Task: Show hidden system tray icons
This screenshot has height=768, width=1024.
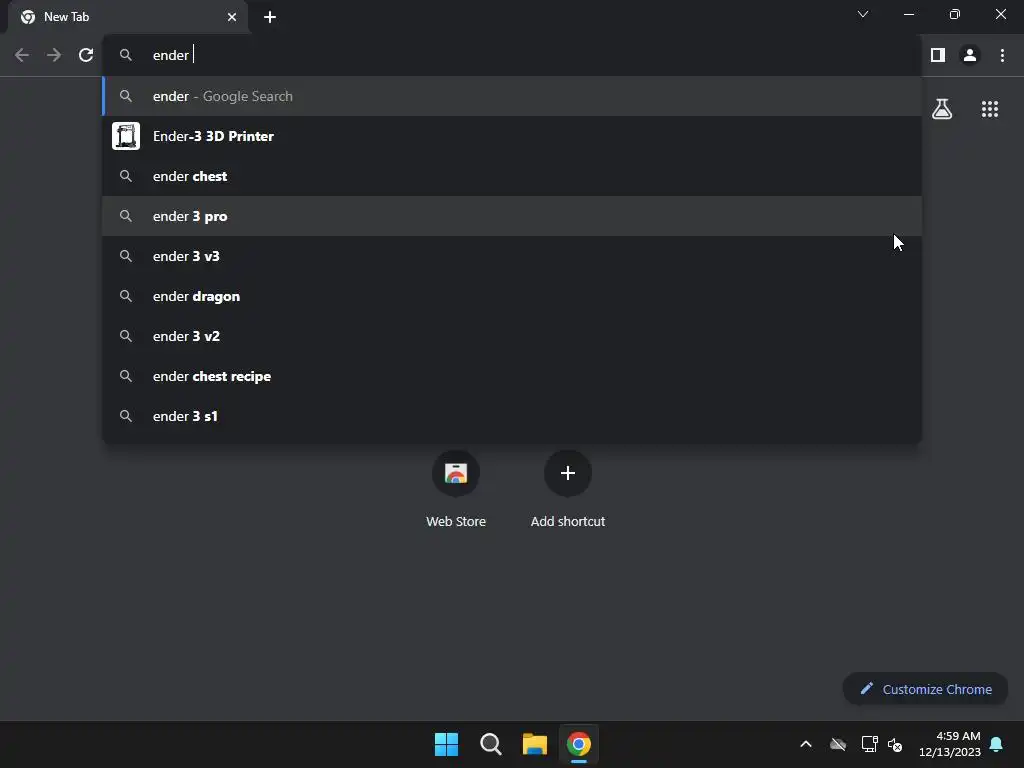Action: coord(806,744)
